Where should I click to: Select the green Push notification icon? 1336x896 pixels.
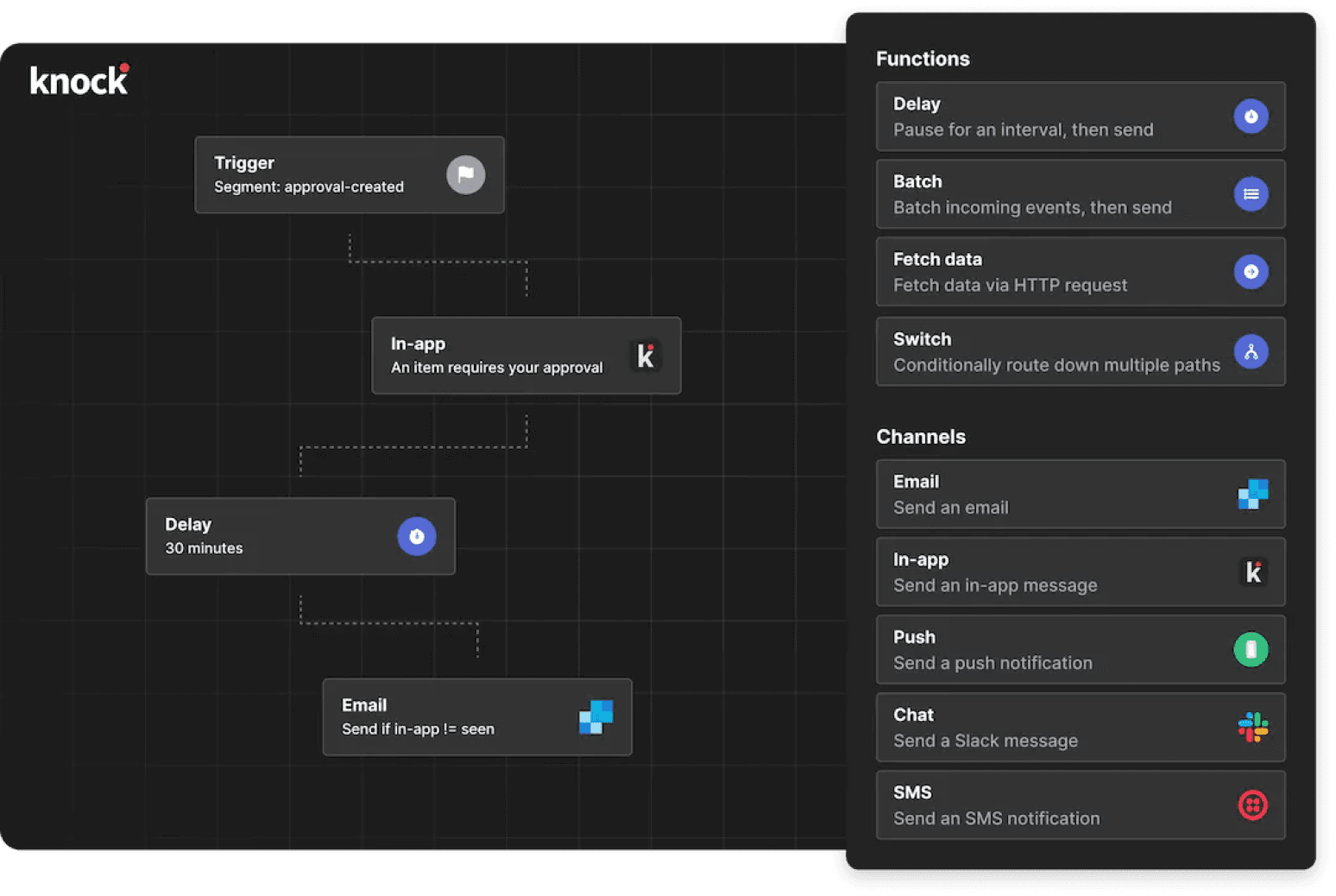(x=1251, y=649)
